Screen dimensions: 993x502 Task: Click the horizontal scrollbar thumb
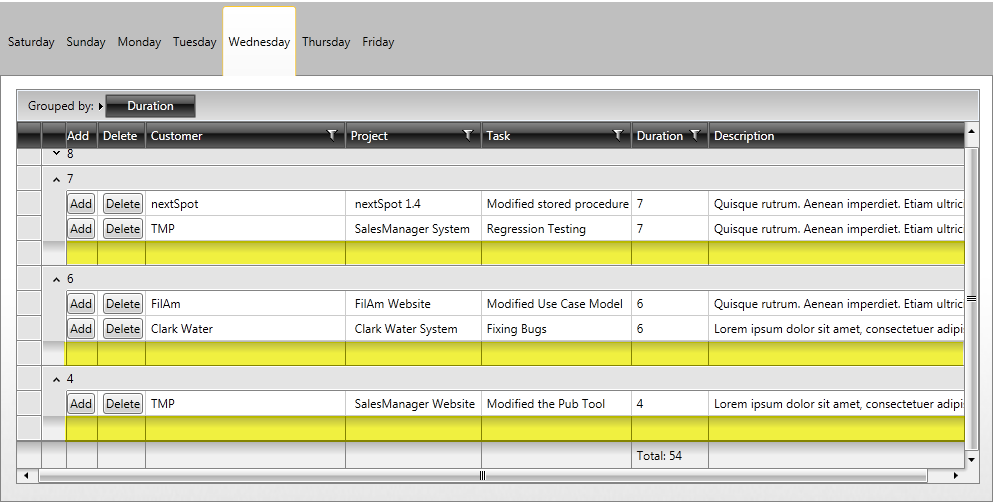click(482, 475)
